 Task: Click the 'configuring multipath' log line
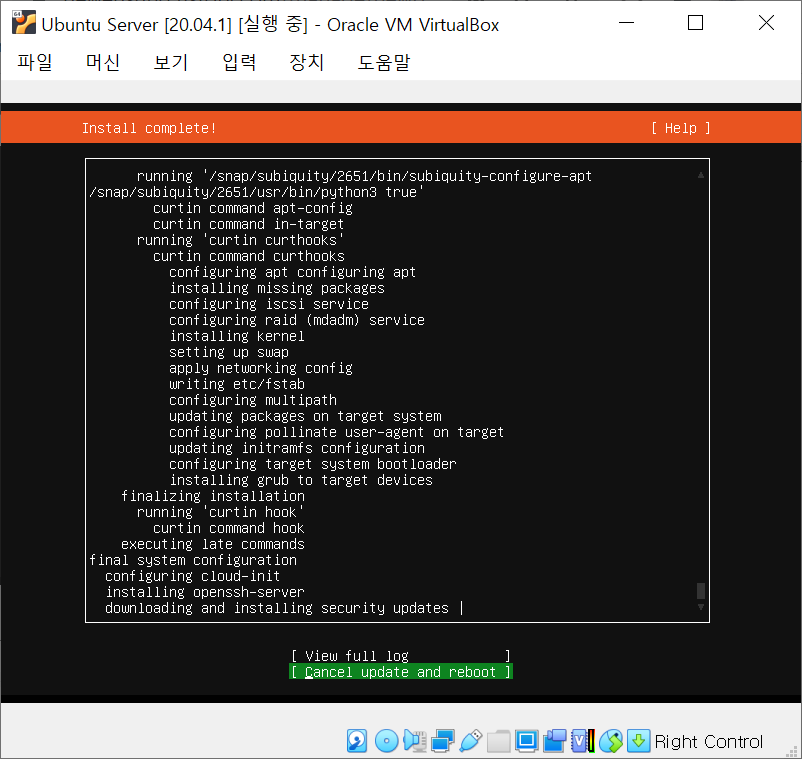[x=253, y=400]
